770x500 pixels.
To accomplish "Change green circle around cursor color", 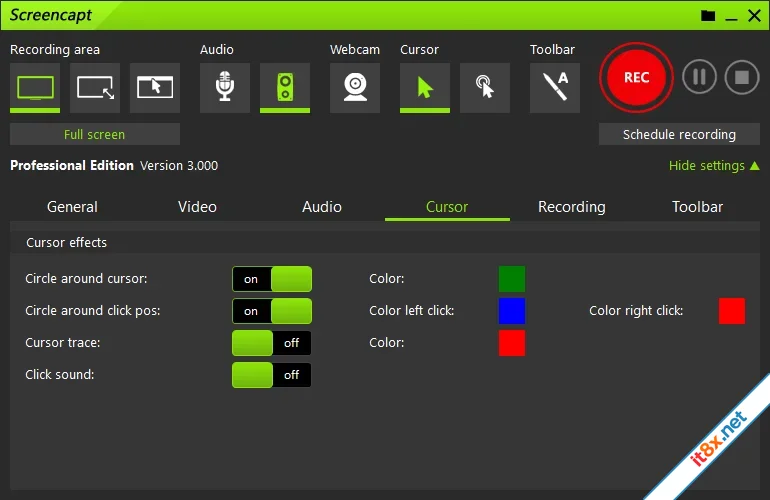I will click(512, 279).
